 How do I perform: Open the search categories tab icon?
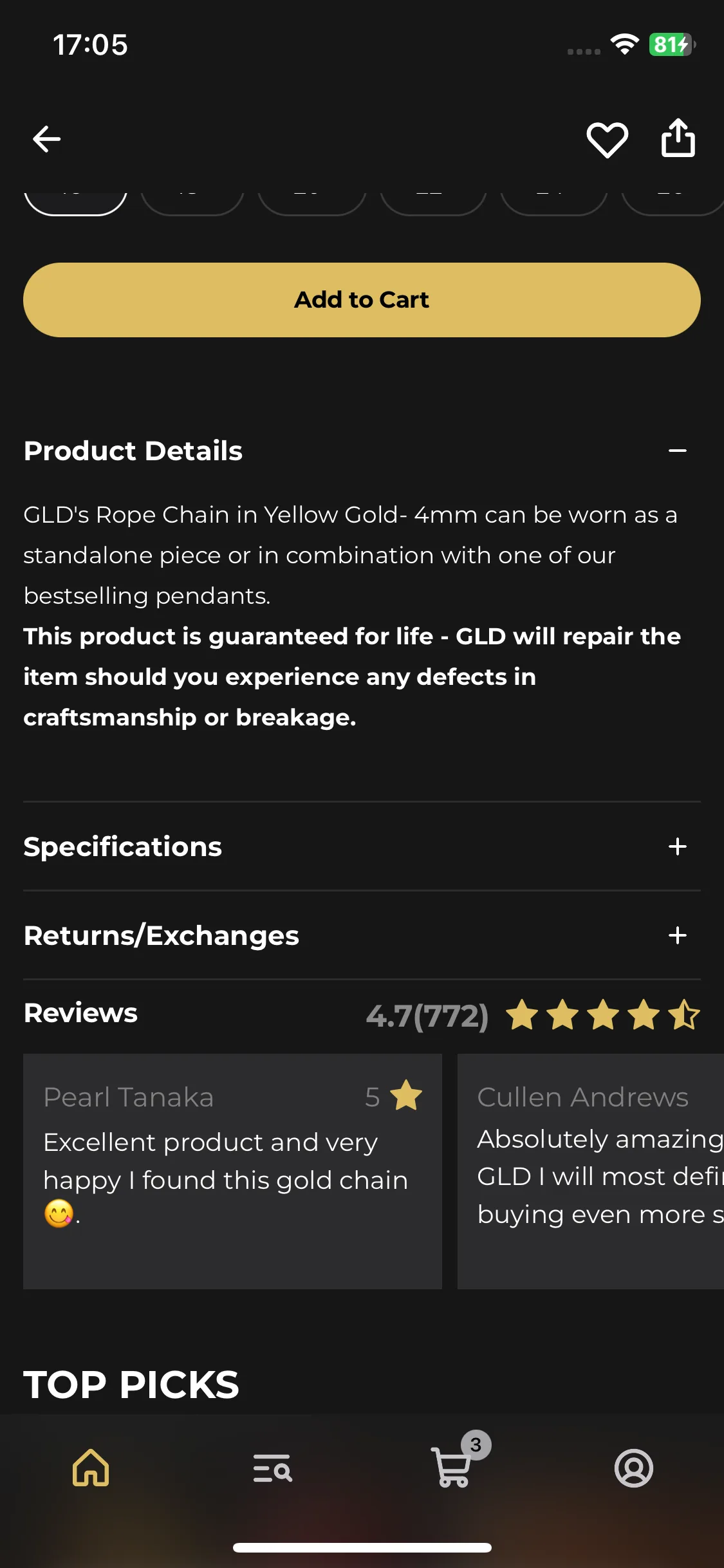coord(272,1468)
